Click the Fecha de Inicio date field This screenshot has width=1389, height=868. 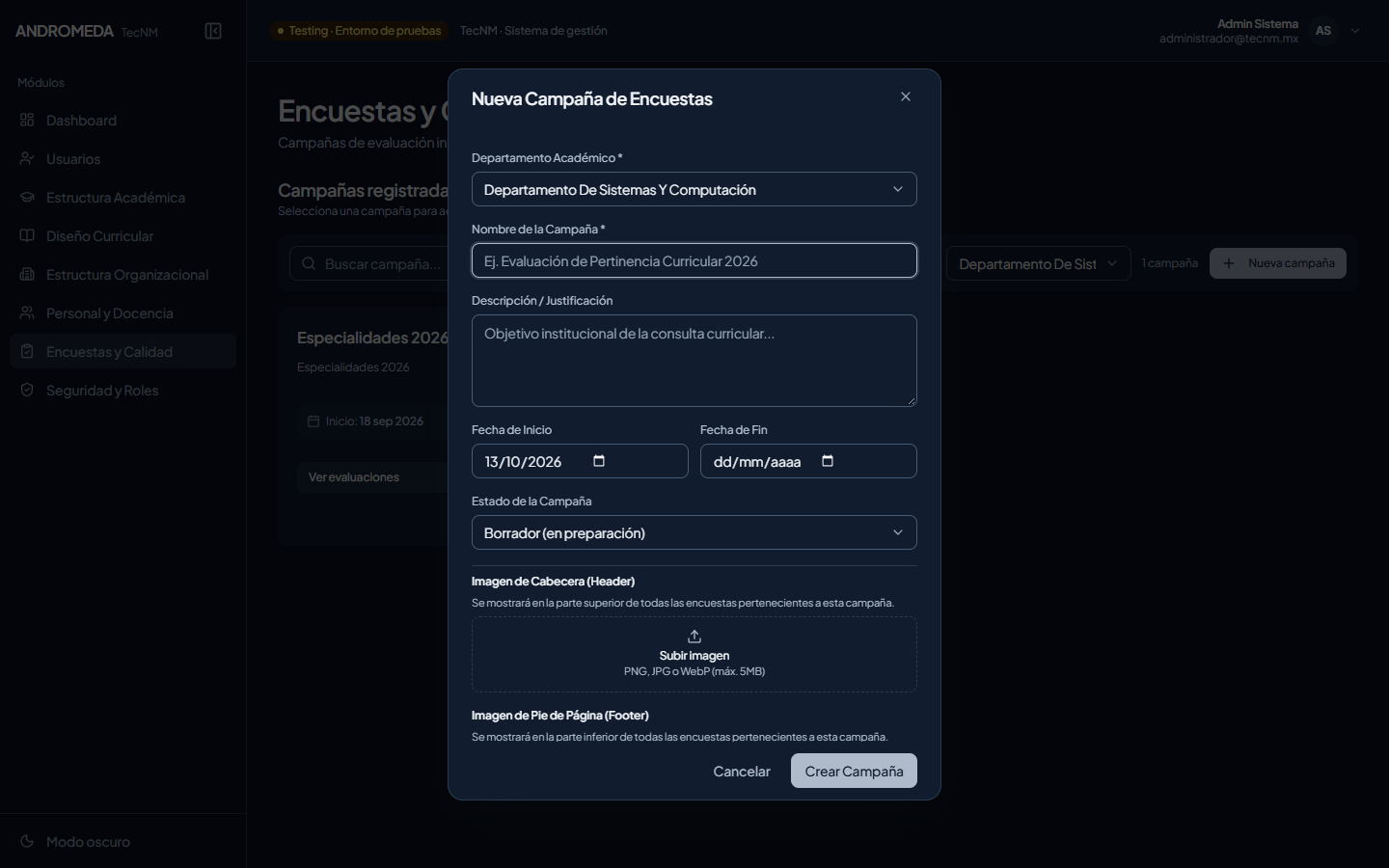tap(580, 461)
